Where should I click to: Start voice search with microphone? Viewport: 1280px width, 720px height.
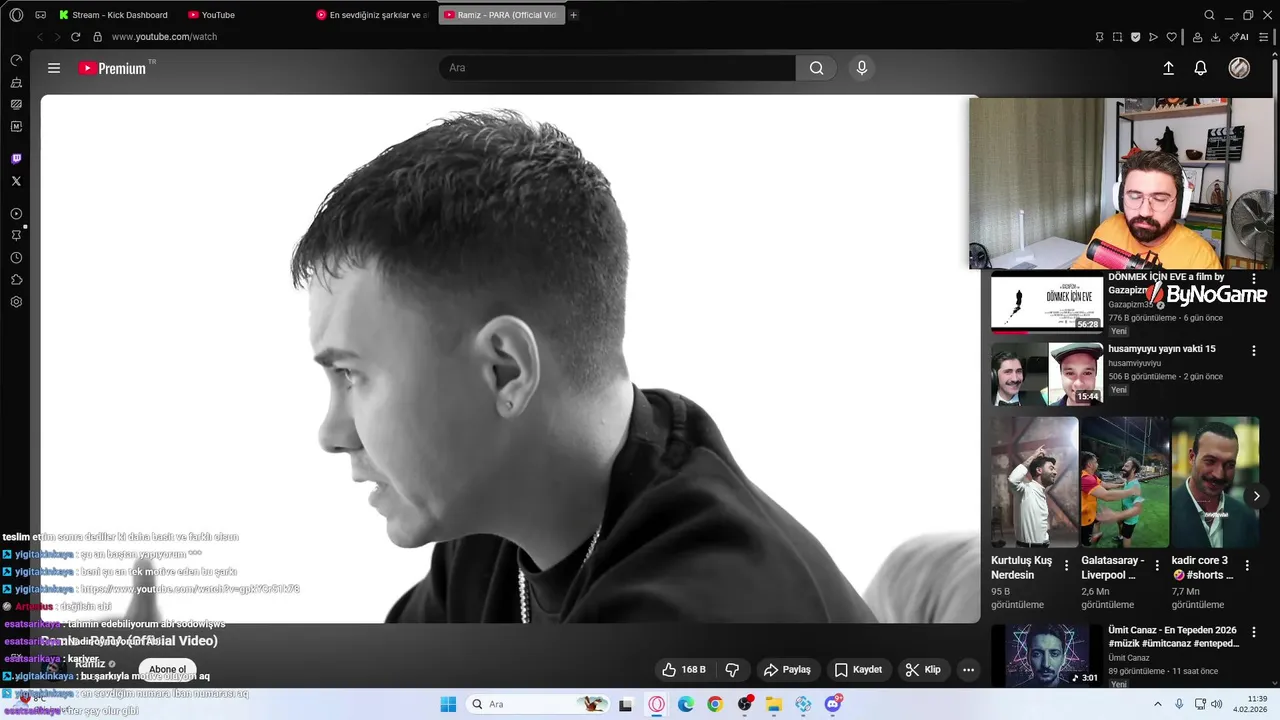861,68
